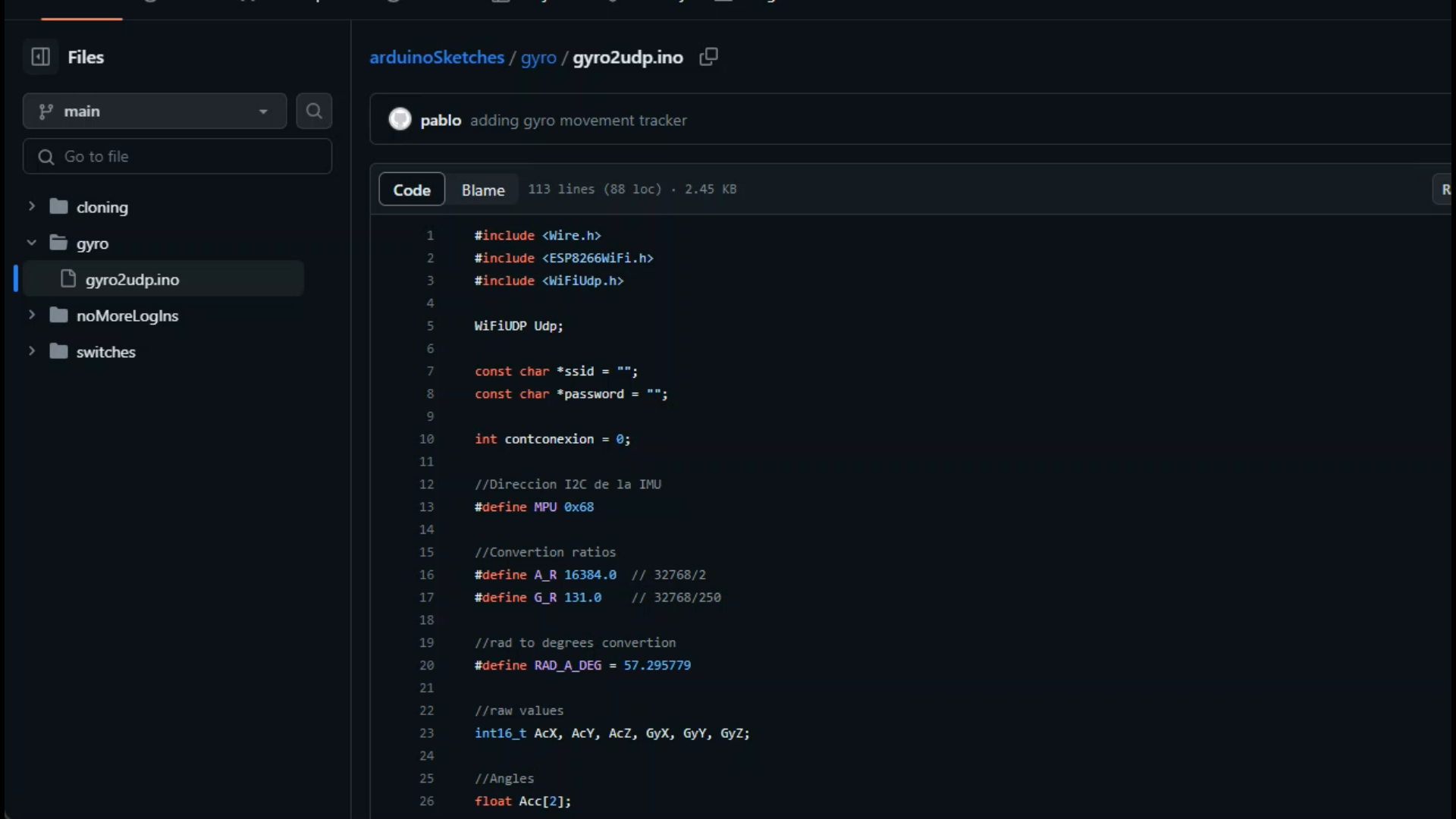Open the main branch dropdown
This screenshot has width=1456, height=819.
[155, 111]
